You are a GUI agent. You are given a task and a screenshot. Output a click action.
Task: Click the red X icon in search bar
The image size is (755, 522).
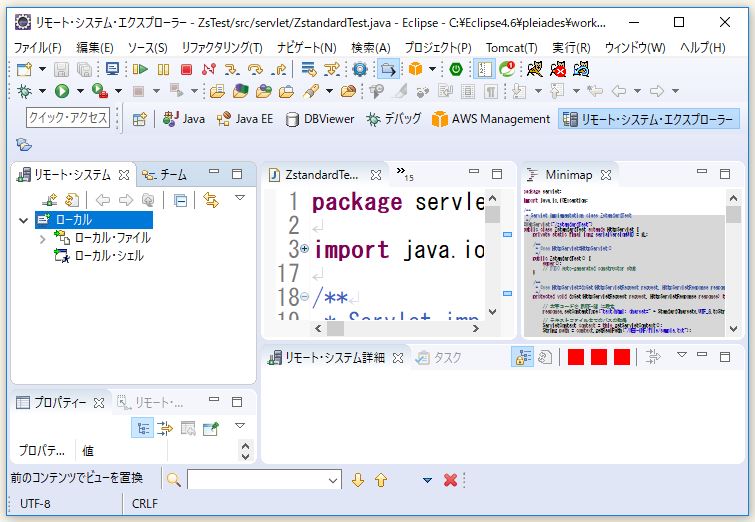pyautogui.click(x=450, y=480)
